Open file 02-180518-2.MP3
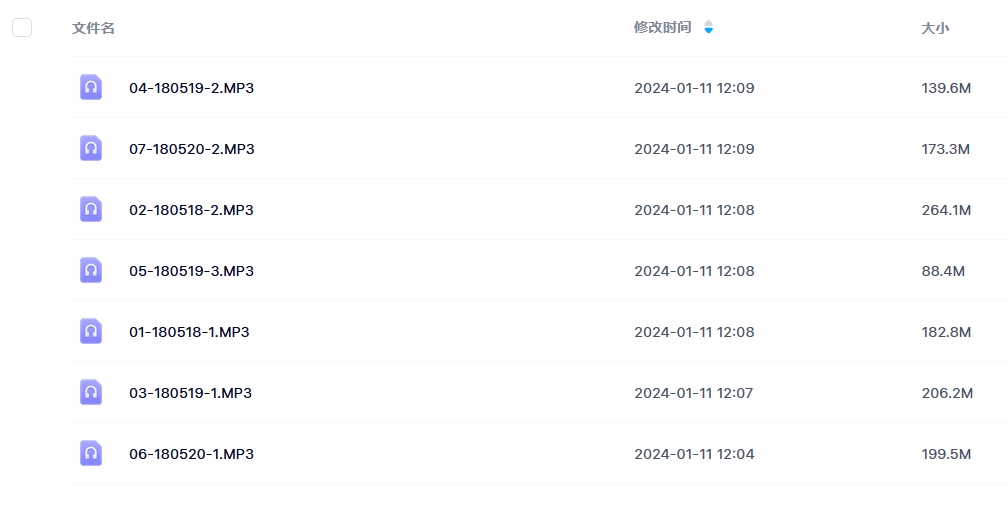Image resolution: width=1008 pixels, height=506 pixels. coord(192,210)
